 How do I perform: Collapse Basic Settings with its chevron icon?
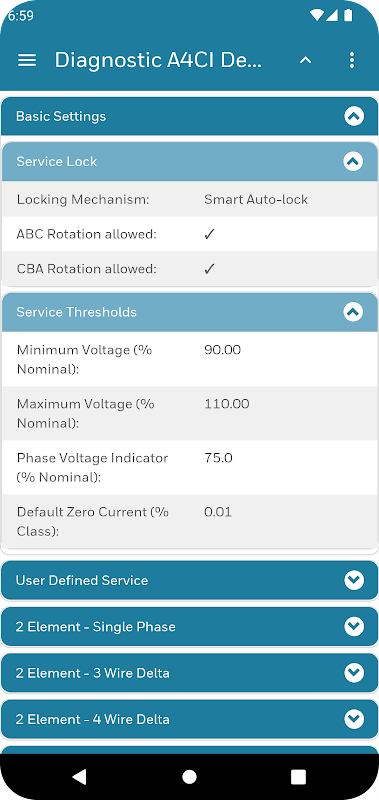(354, 116)
